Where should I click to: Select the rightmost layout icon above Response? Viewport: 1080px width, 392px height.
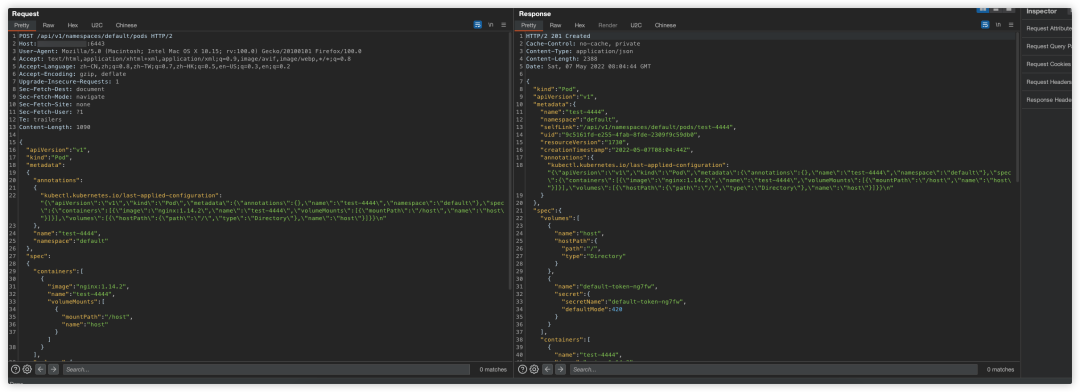click(1010, 10)
